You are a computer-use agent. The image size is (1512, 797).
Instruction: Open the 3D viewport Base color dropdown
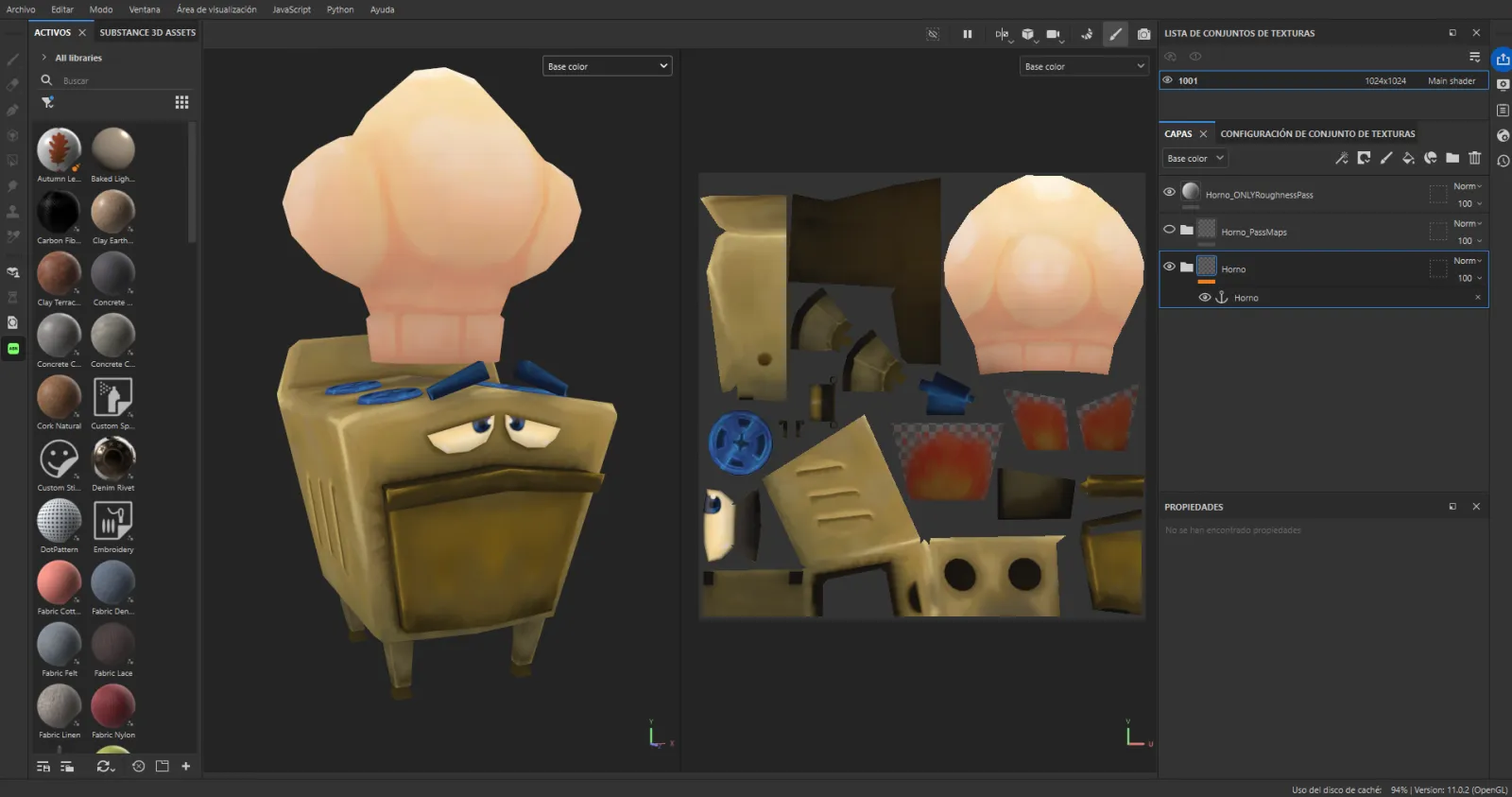pos(608,66)
